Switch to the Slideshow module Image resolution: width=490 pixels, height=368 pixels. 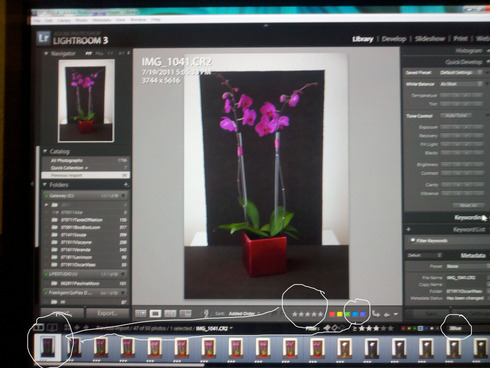[430, 39]
